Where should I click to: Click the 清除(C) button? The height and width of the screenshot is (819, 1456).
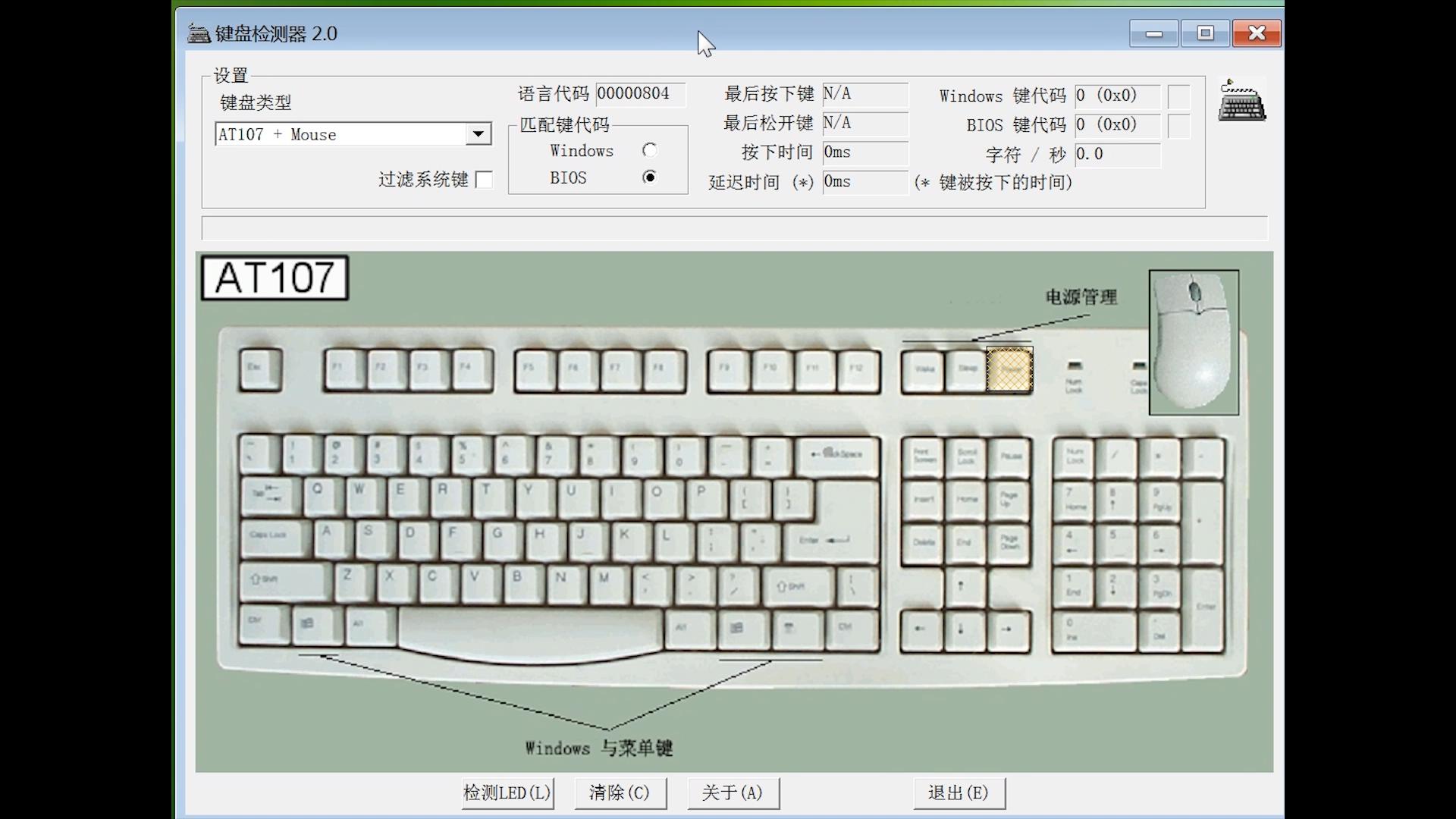pyautogui.click(x=620, y=792)
